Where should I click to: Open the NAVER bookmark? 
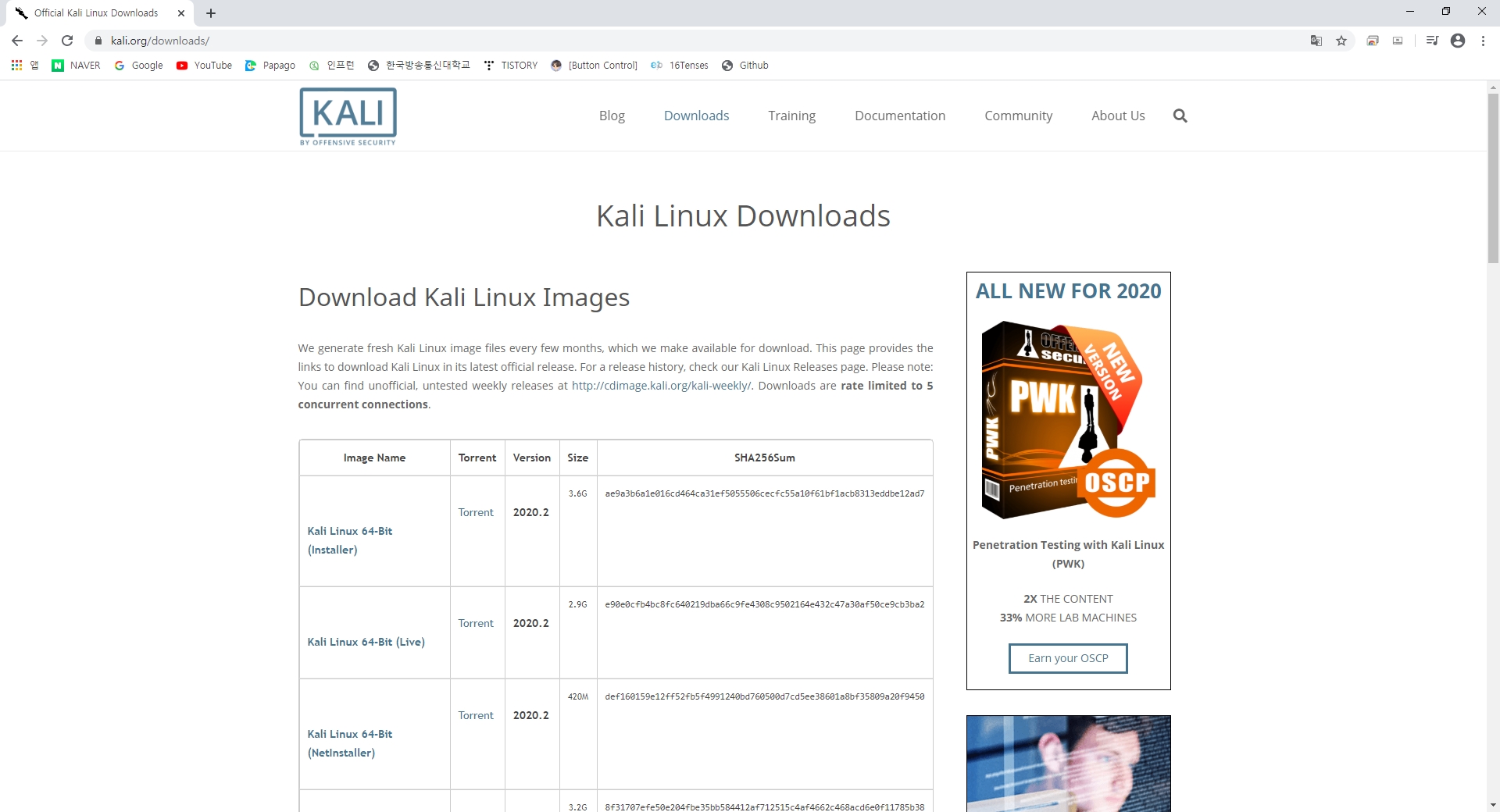(x=76, y=66)
